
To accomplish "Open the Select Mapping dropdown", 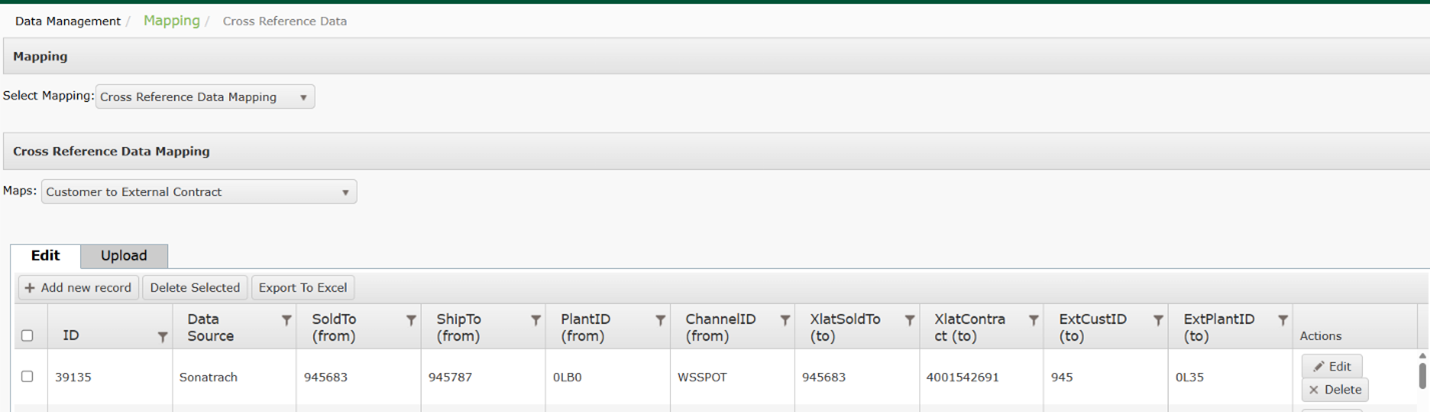I will [x=205, y=97].
